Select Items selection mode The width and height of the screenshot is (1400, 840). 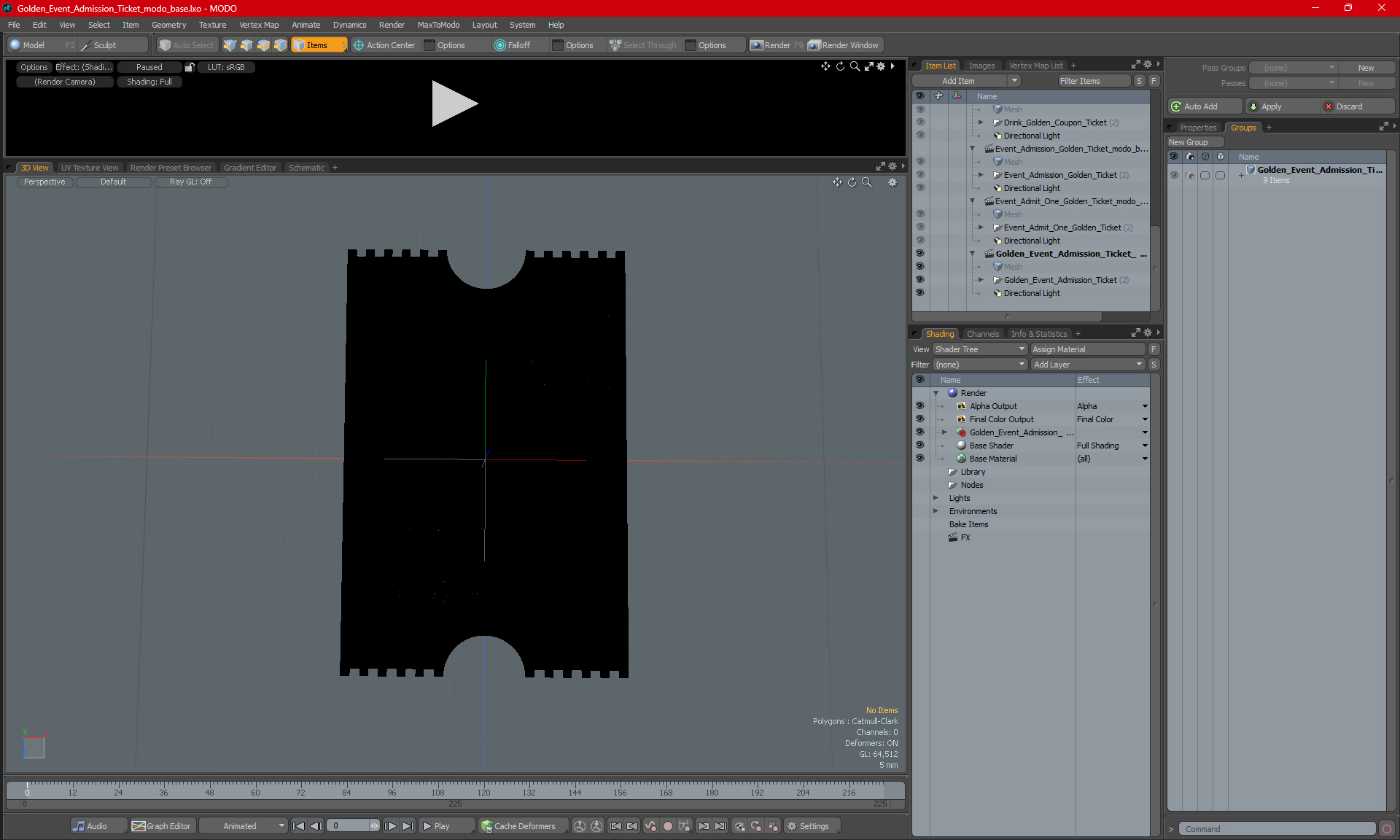point(319,45)
